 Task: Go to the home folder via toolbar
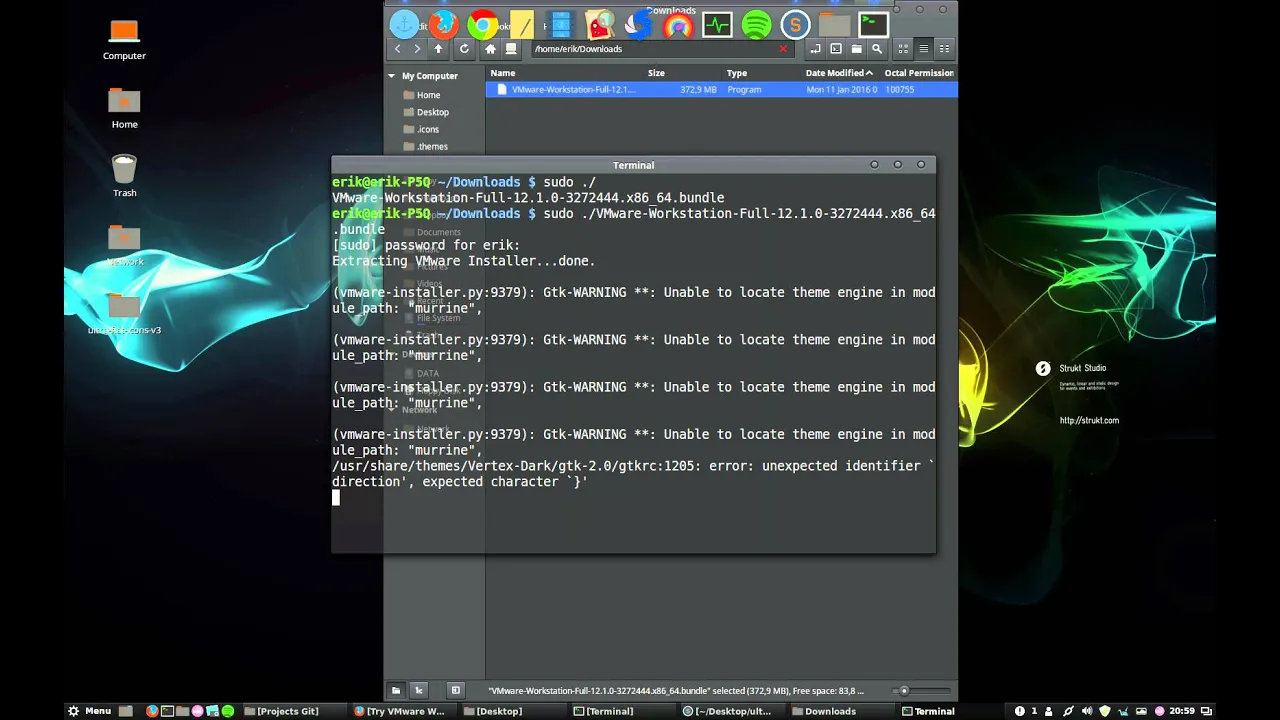point(490,49)
